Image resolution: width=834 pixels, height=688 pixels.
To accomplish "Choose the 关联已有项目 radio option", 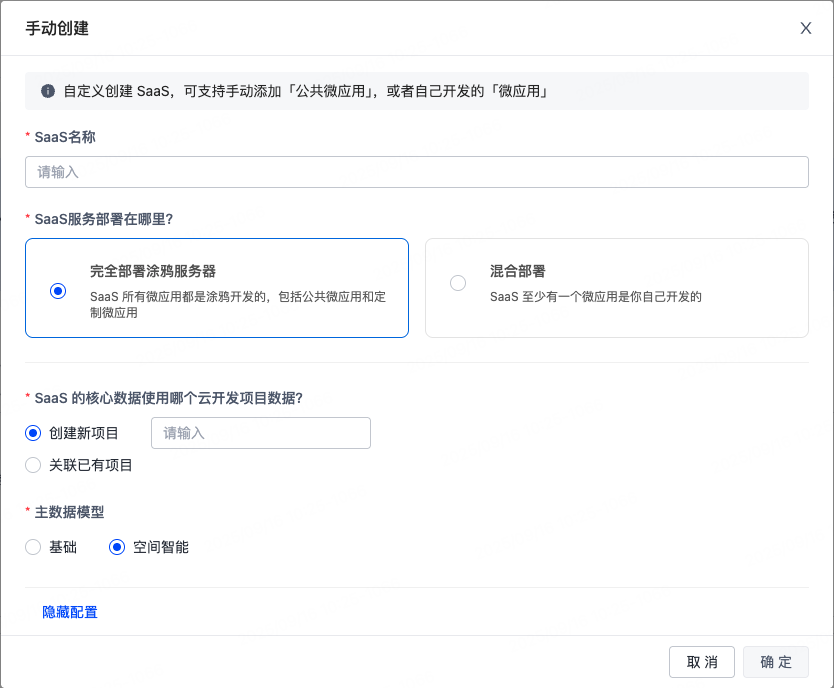I will pyautogui.click(x=33, y=465).
